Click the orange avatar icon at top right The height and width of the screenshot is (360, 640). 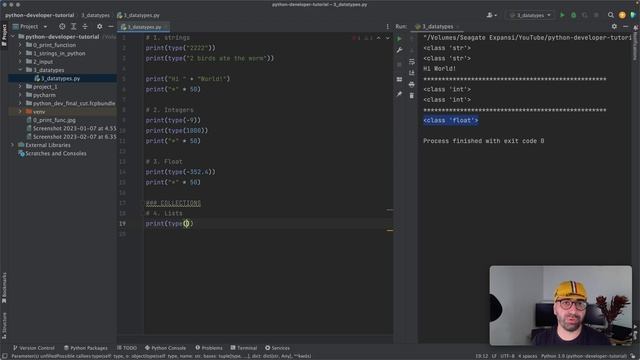click(x=622, y=15)
